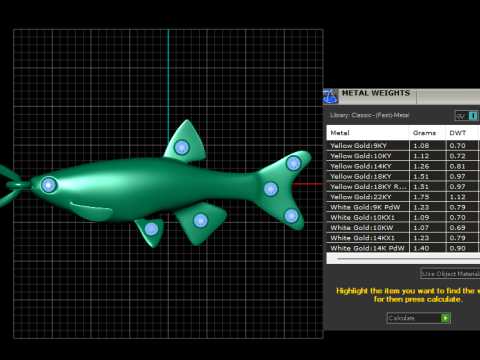Click the 1.12 DWT cell for 22KY

(x=462, y=197)
